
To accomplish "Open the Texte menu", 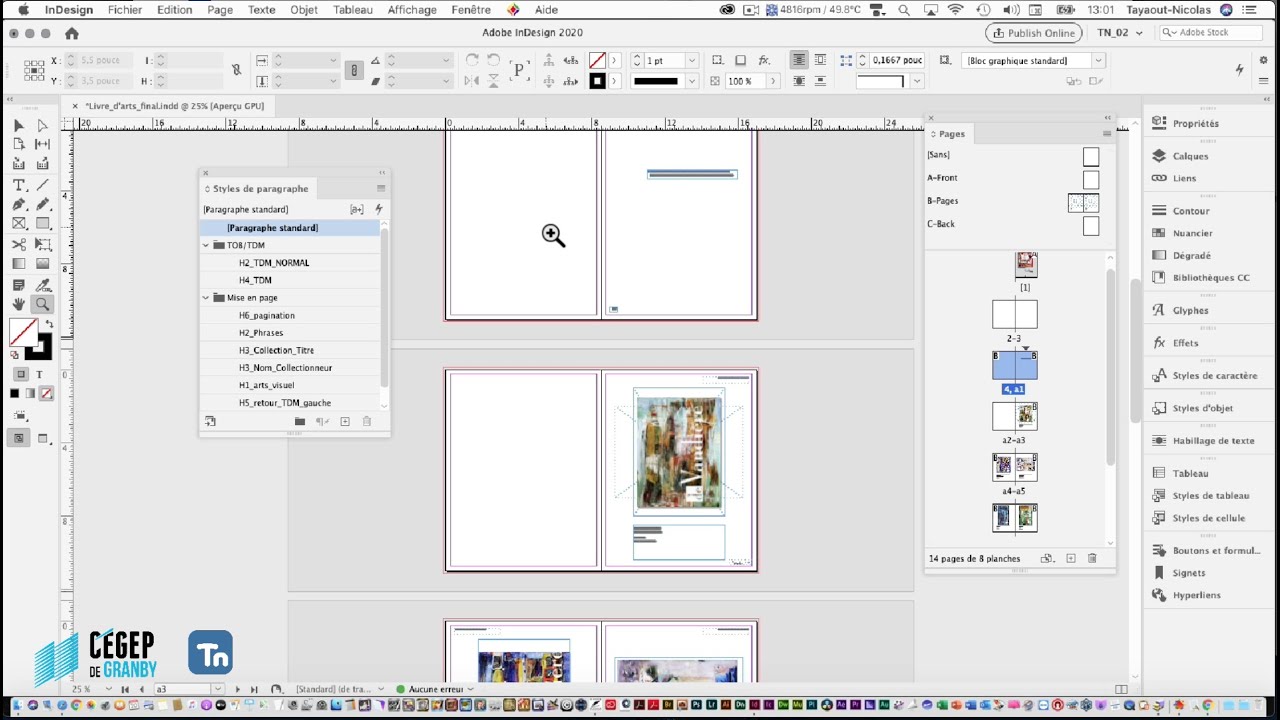I will tap(261, 10).
